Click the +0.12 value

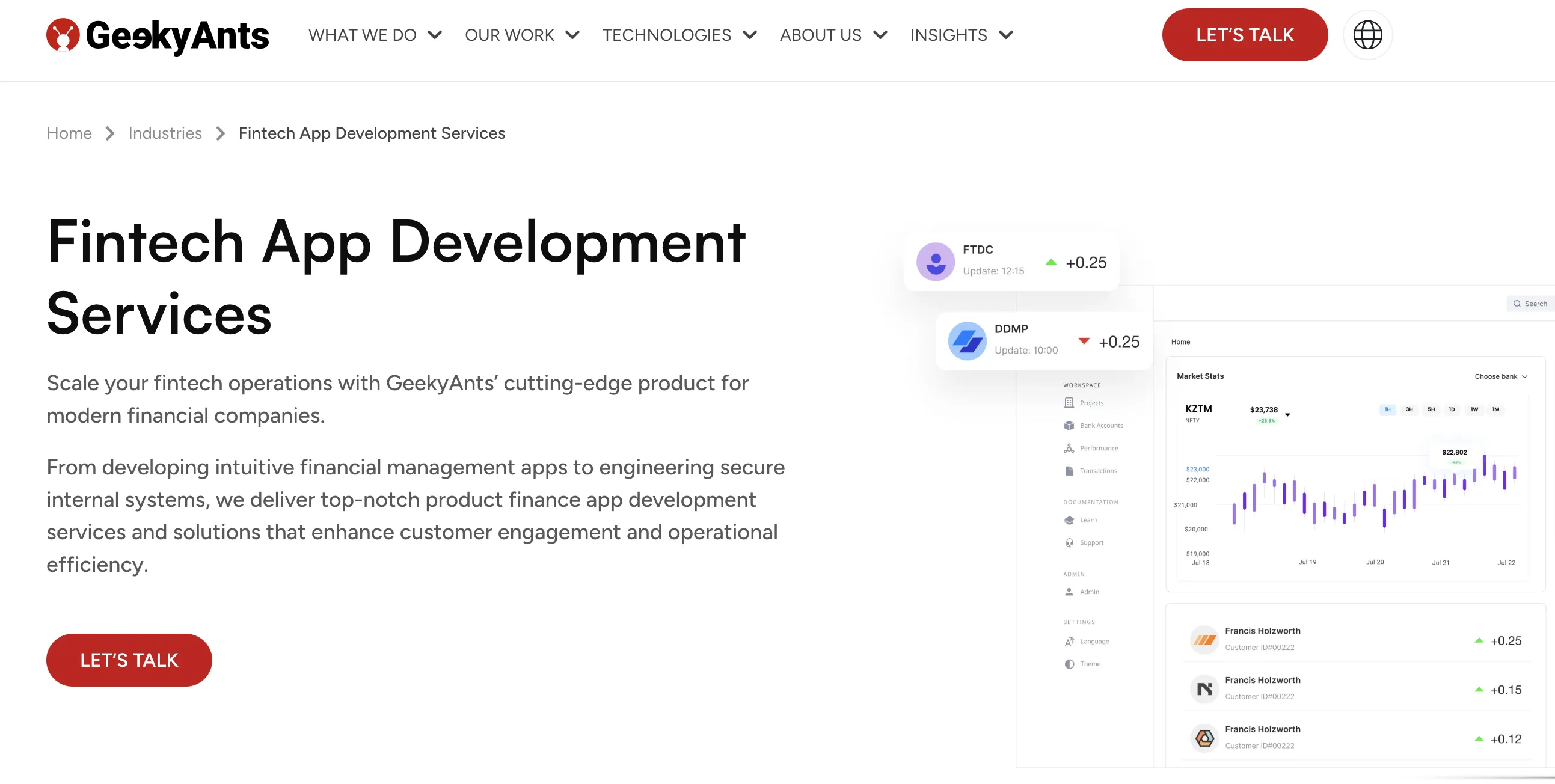(x=1506, y=740)
